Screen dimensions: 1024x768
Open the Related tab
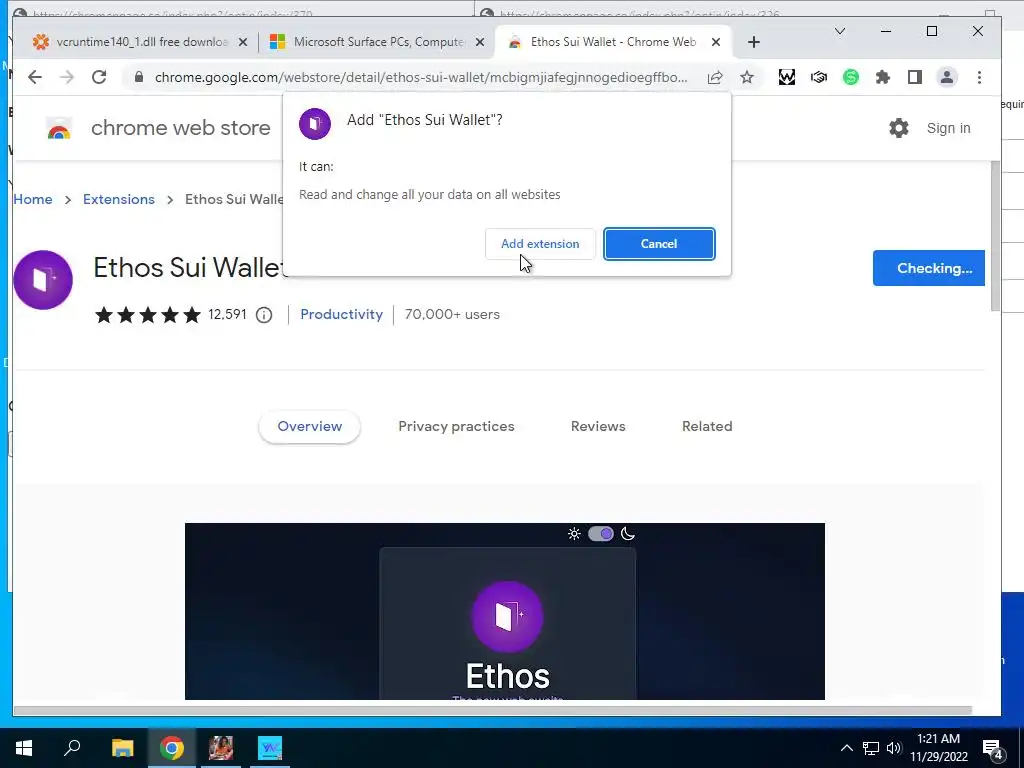tap(707, 426)
